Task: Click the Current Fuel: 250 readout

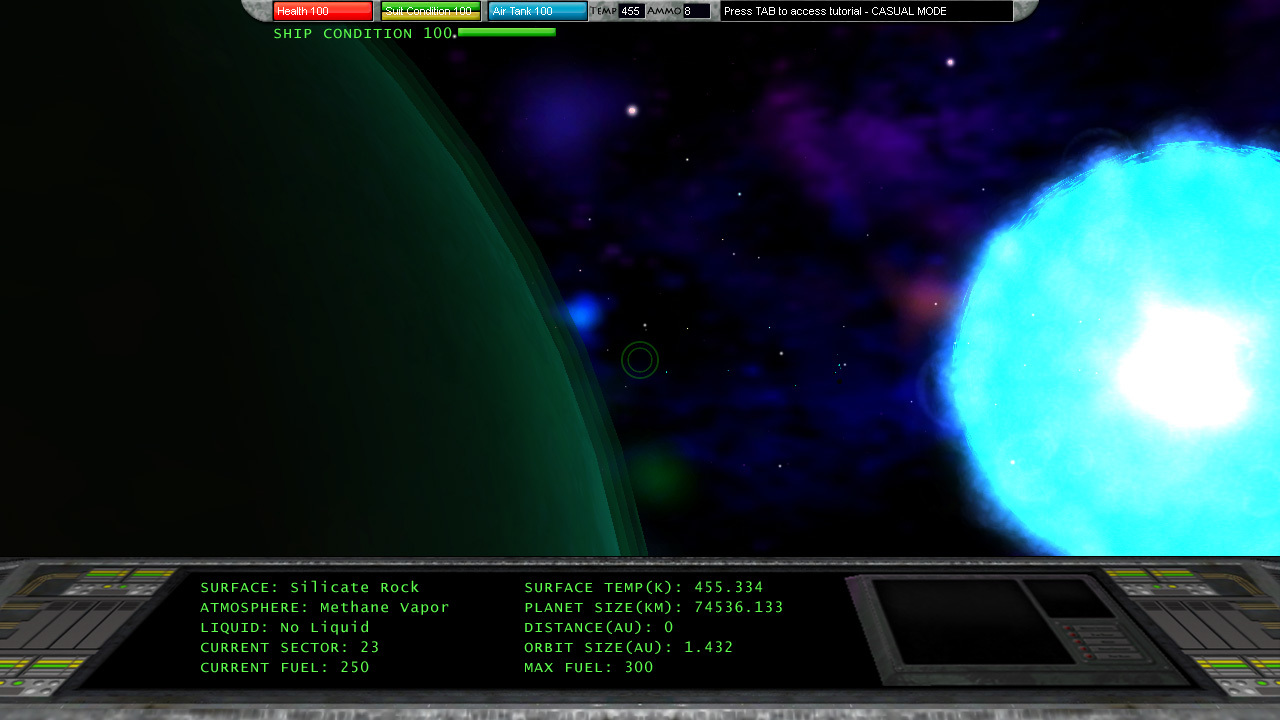Action: point(285,668)
